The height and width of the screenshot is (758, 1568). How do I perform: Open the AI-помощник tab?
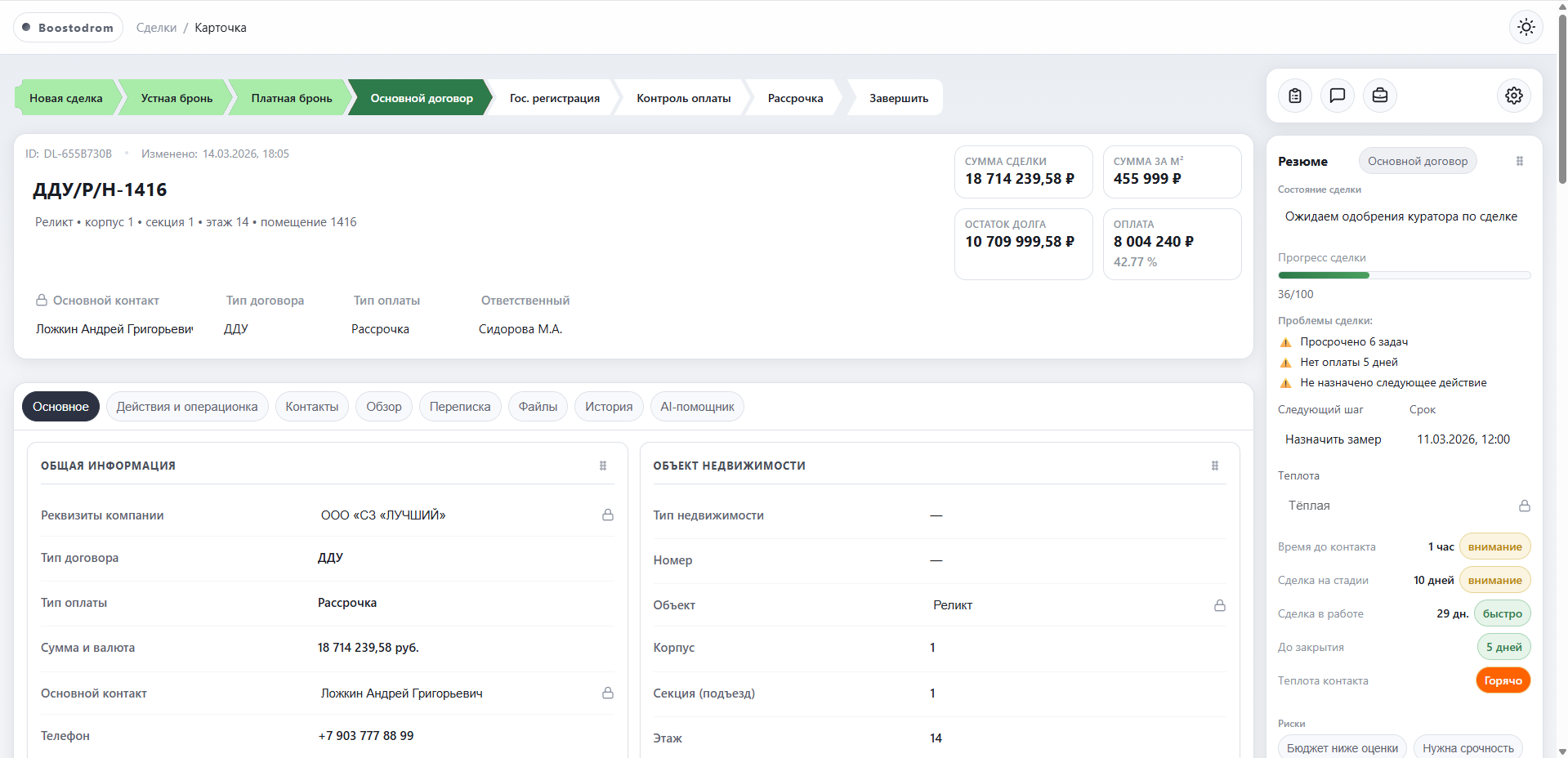tap(697, 407)
